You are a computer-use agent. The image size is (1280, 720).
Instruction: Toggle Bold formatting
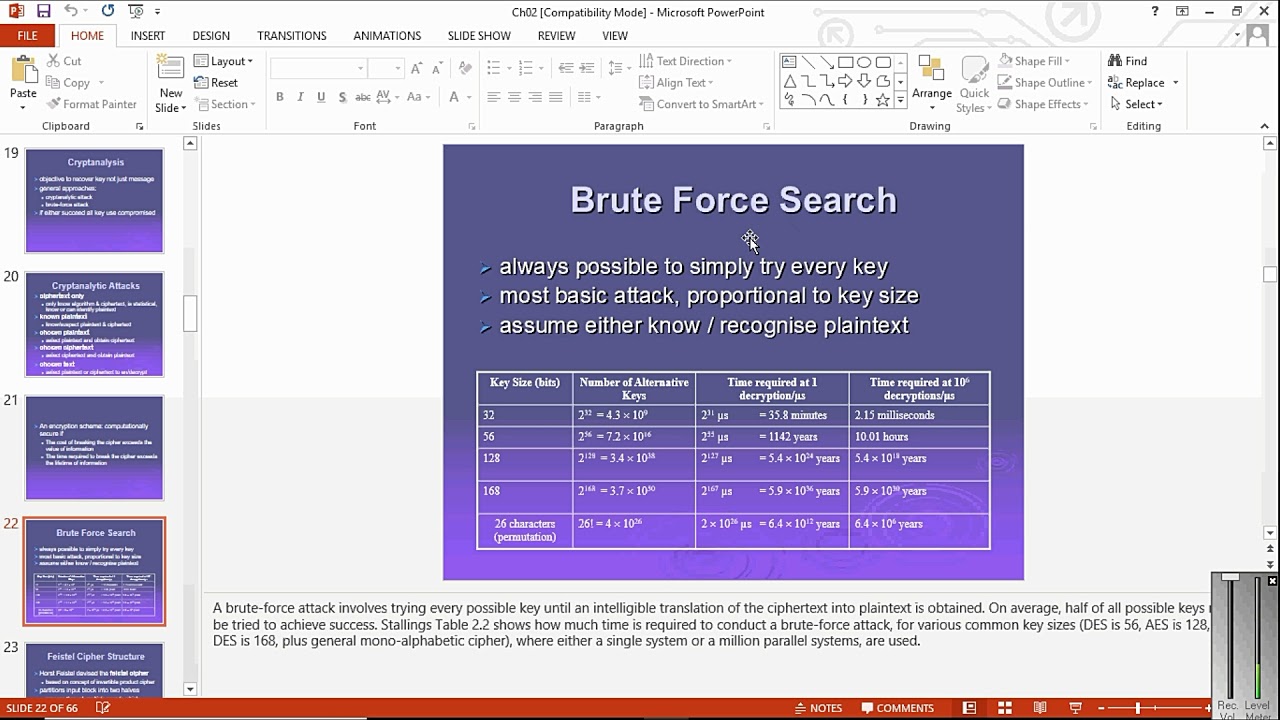tap(280, 97)
